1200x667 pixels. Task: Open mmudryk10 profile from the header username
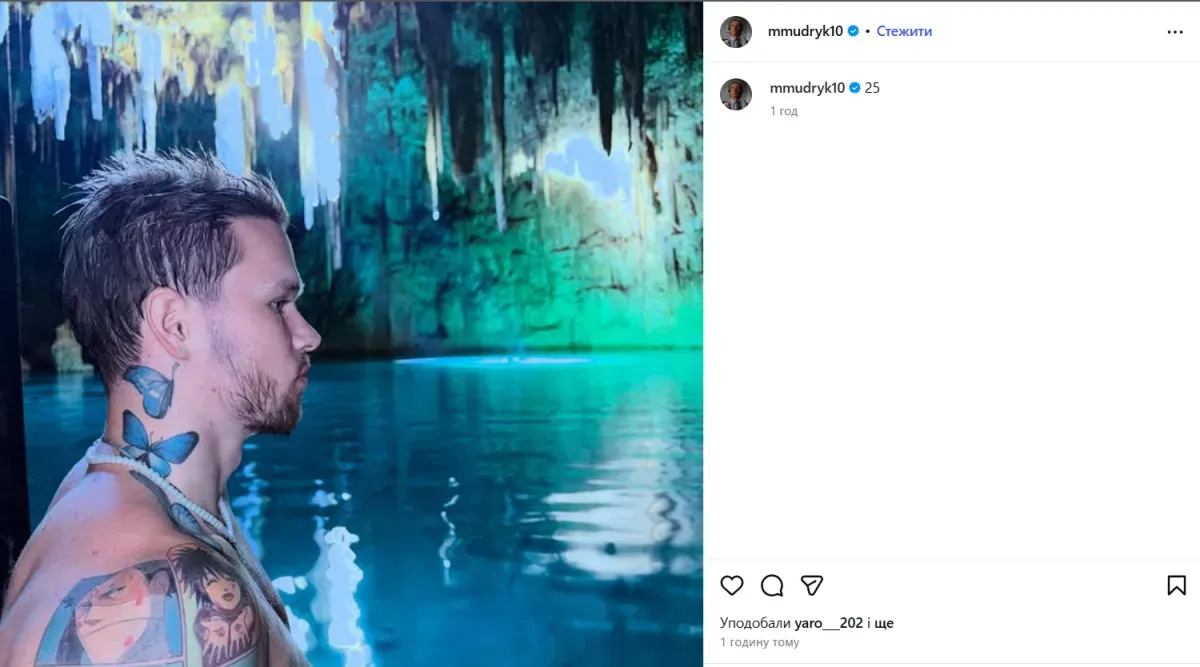click(x=805, y=31)
